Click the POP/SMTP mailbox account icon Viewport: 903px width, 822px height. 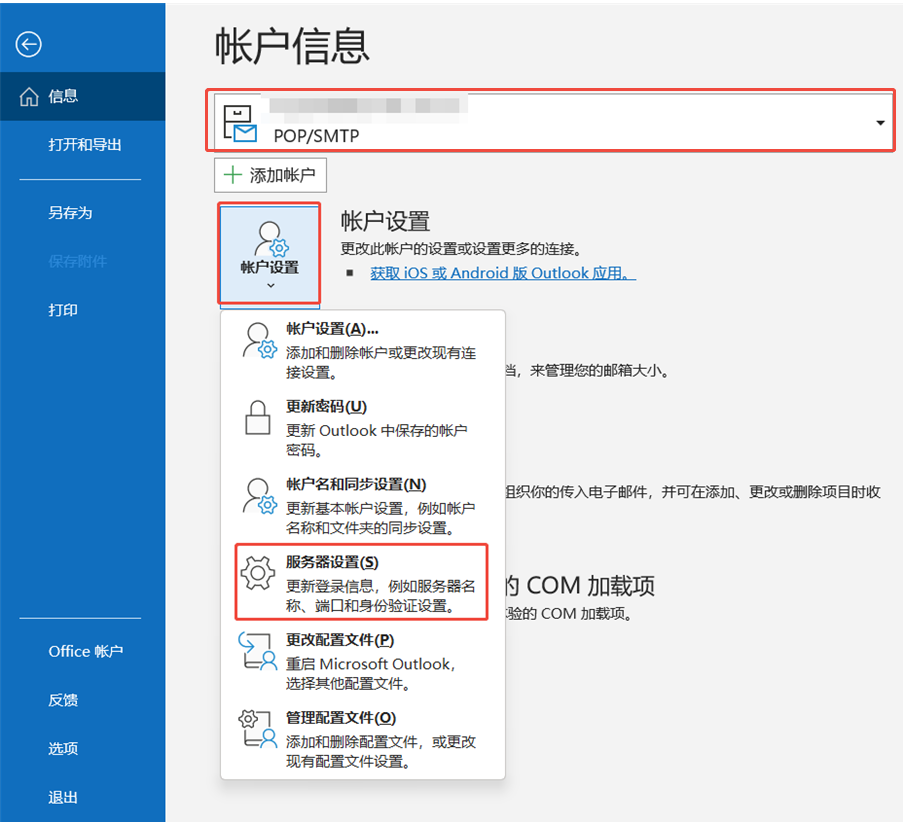point(240,123)
